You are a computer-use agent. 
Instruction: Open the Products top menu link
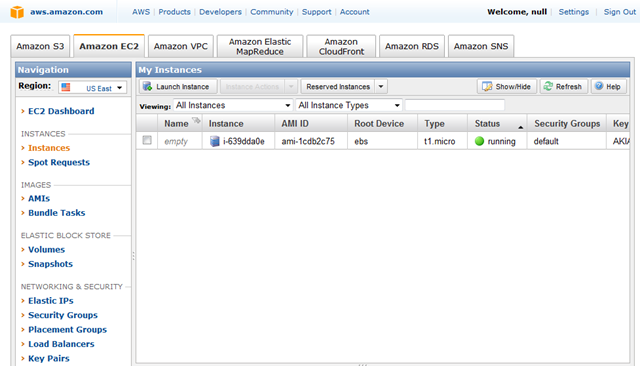(x=174, y=12)
